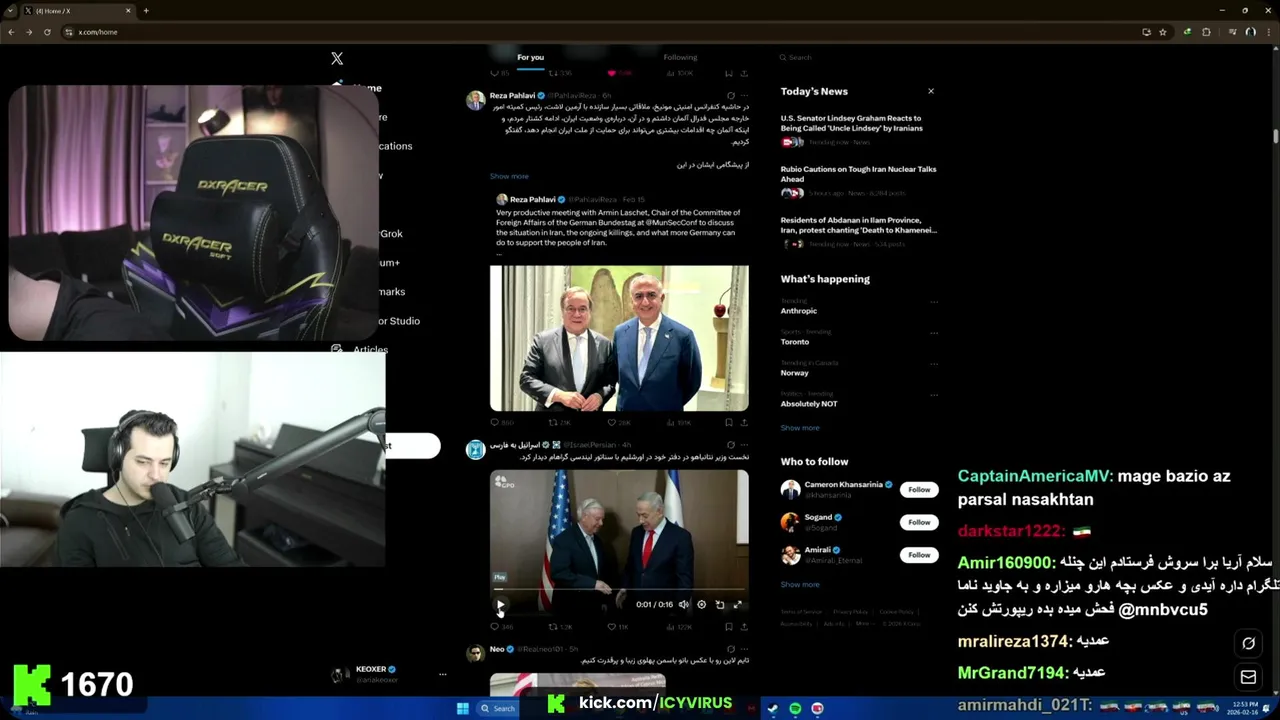This screenshot has height=720, width=1280.
Task: Open the Toronto trending topic
Action: 795,342
